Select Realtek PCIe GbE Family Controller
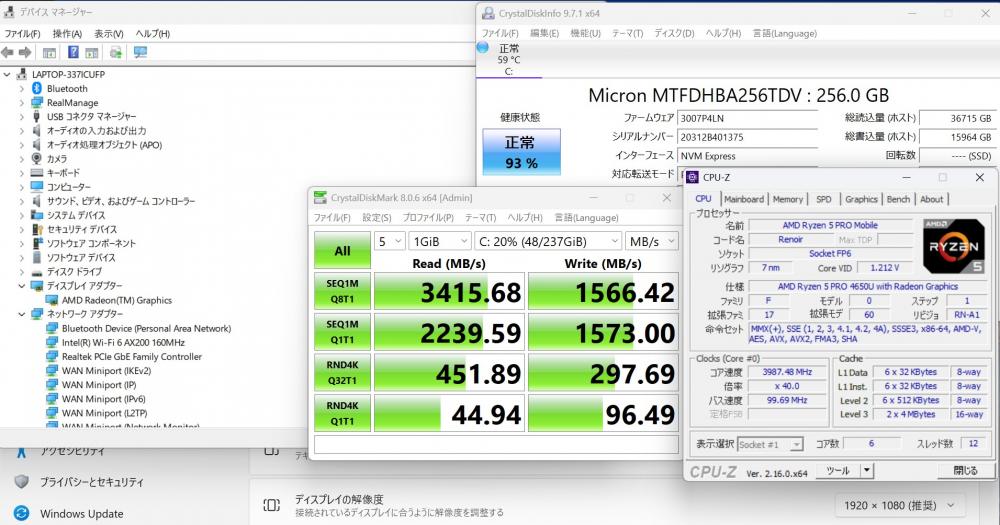 point(131,357)
